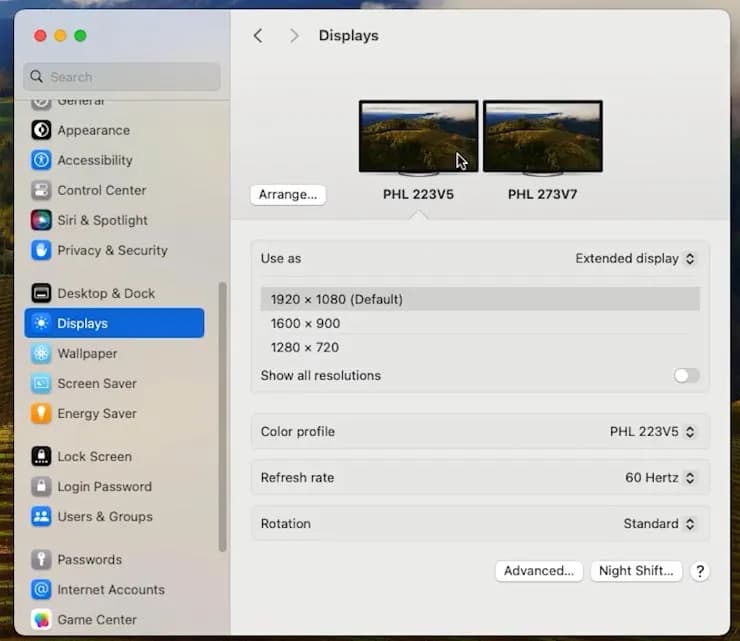
Task: Choose the 1600 × 900 resolution
Action: [306, 323]
